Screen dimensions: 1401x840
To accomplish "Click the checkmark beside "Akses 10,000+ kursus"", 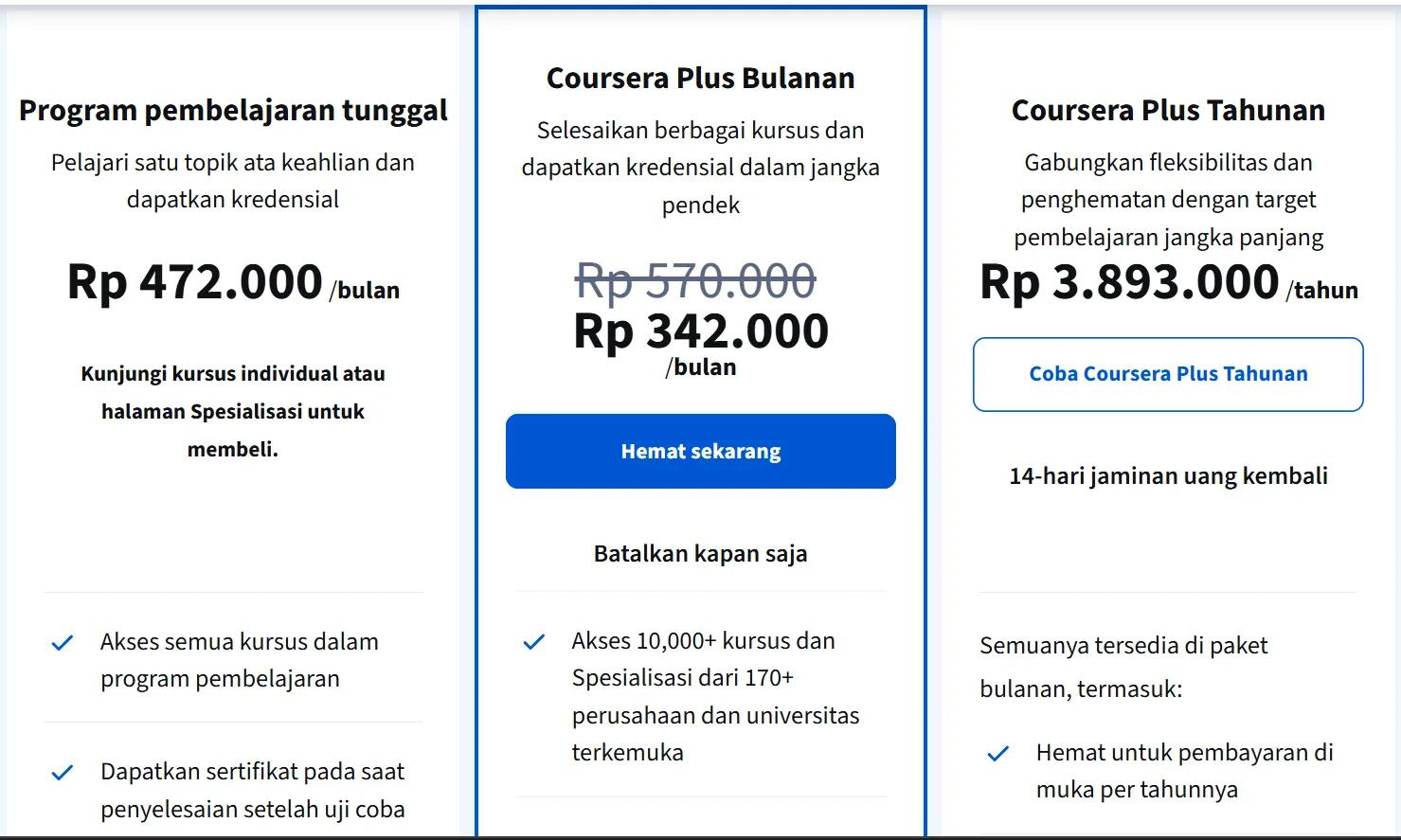I will click(x=534, y=642).
